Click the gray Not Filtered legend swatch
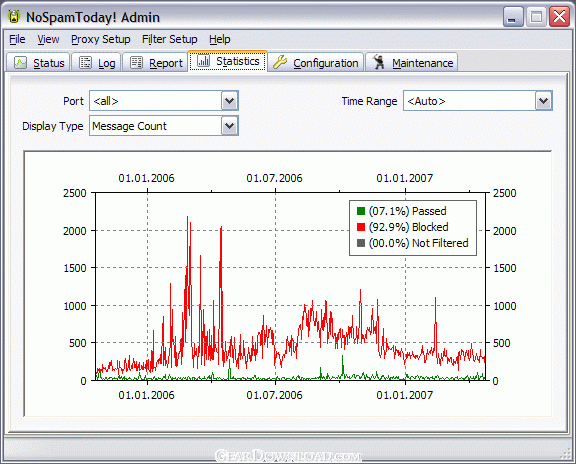Screen dimensions: 576x464 [x=361, y=243]
